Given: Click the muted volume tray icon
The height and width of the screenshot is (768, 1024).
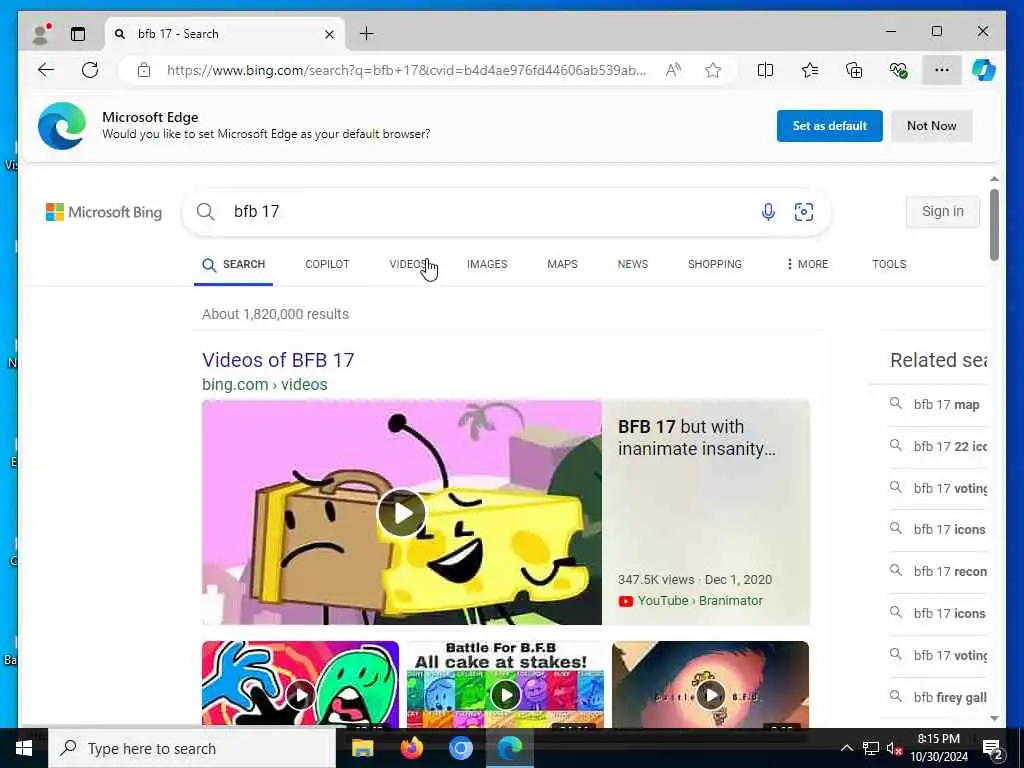Looking at the screenshot, I should 894,748.
